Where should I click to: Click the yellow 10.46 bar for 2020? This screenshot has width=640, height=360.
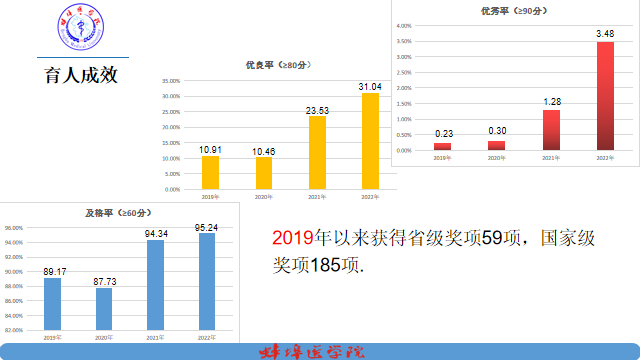[264, 173]
